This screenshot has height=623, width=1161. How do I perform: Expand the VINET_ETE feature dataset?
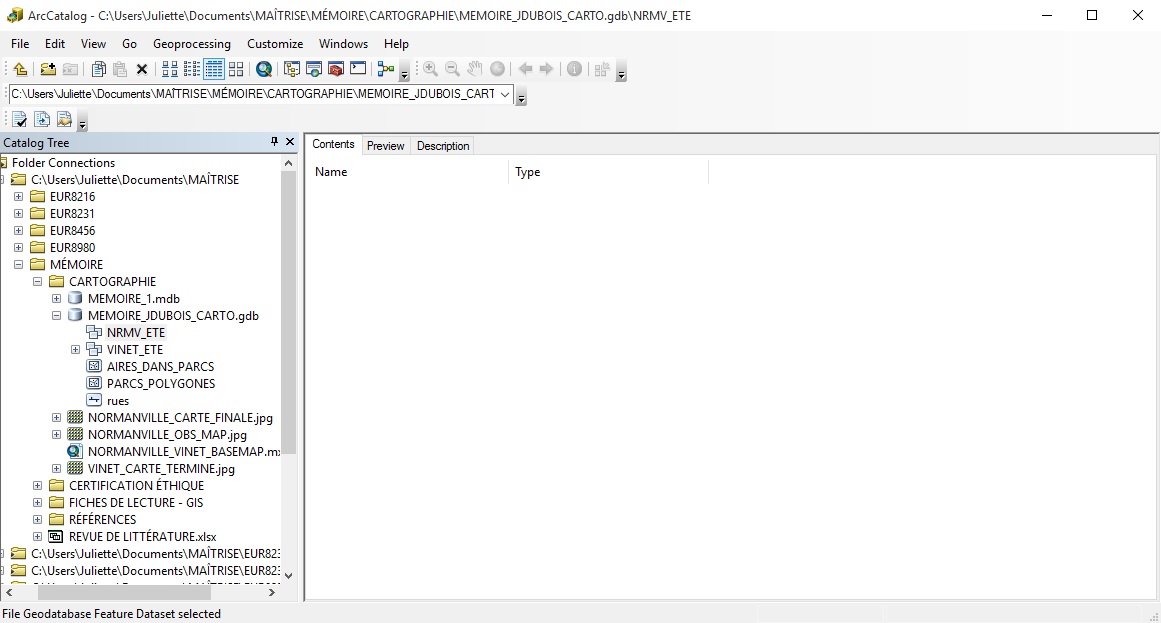76,349
